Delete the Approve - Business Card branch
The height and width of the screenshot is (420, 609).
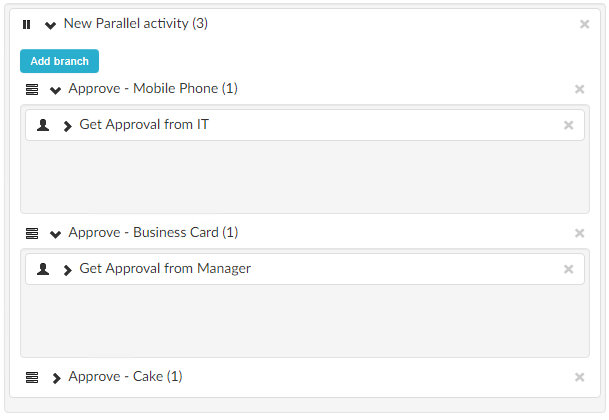coord(579,233)
